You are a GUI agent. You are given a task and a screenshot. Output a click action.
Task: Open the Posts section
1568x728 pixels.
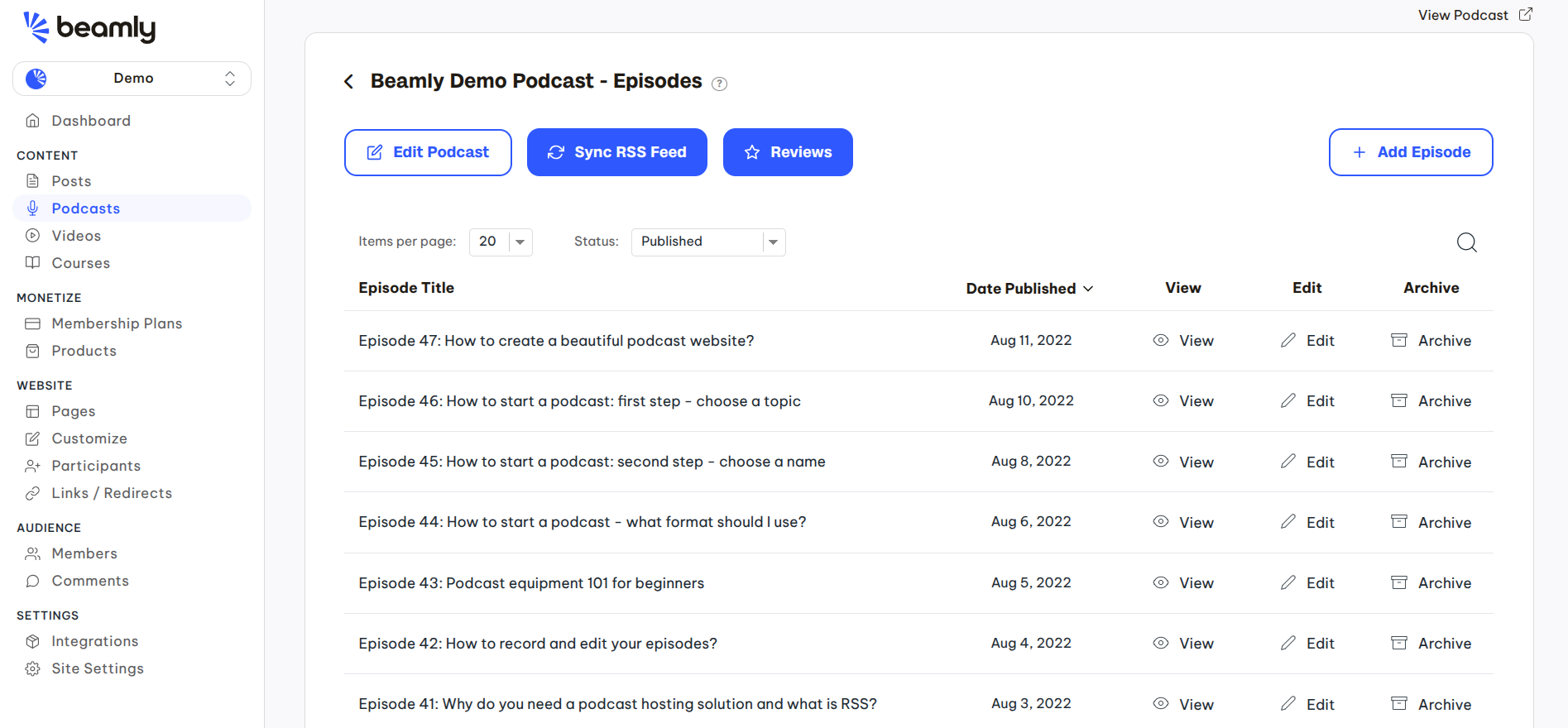71,181
